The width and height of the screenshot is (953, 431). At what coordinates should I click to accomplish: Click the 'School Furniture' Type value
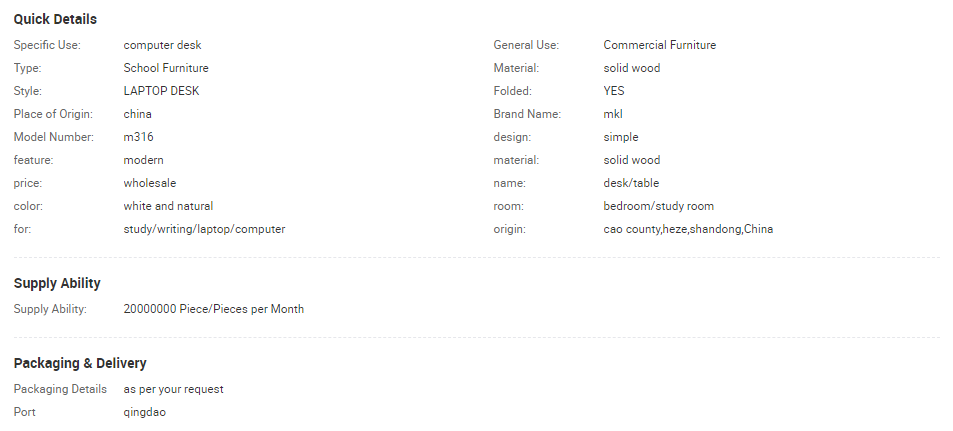point(166,68)
